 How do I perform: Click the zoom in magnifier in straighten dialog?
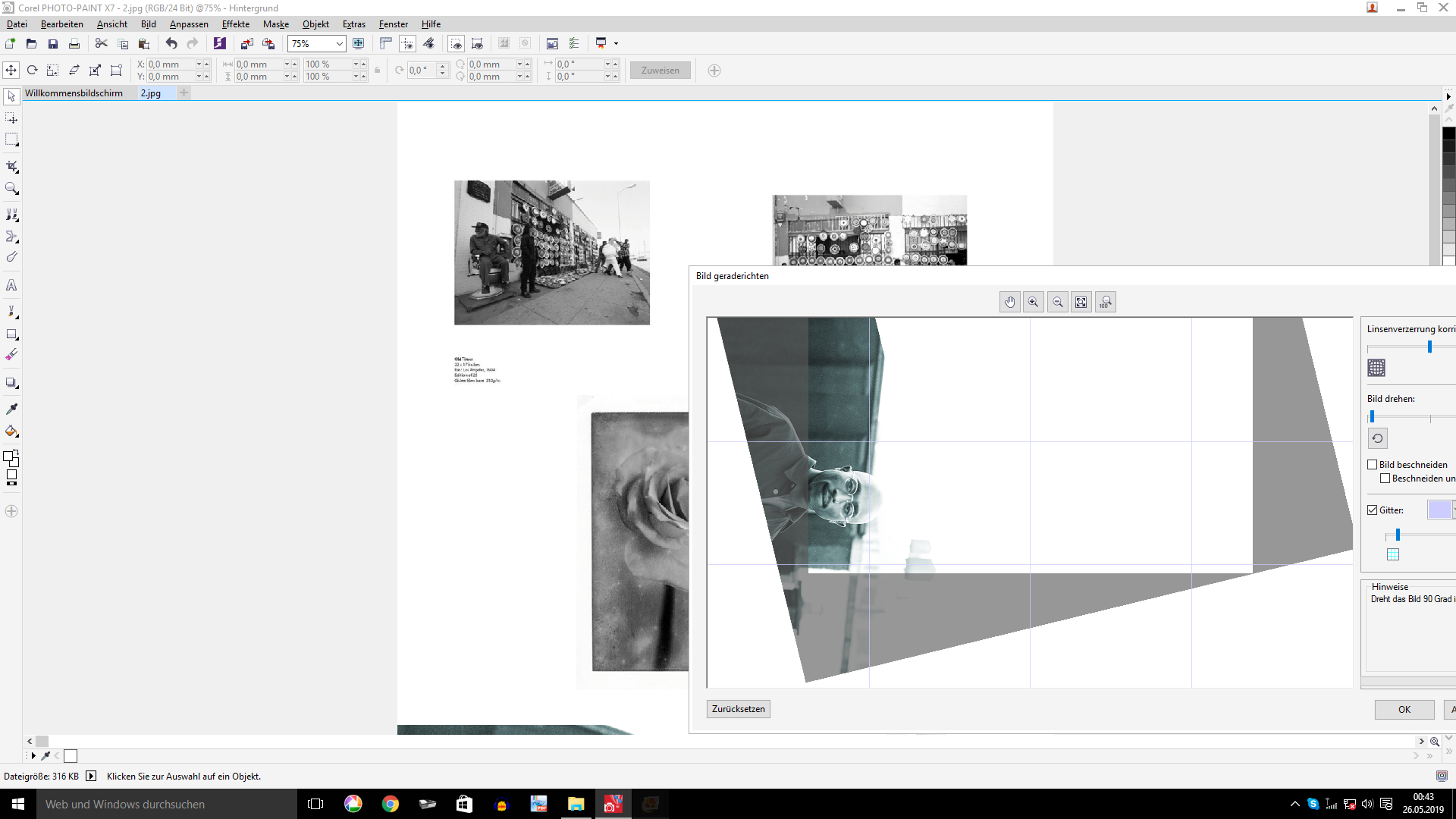click(1033, 302)
